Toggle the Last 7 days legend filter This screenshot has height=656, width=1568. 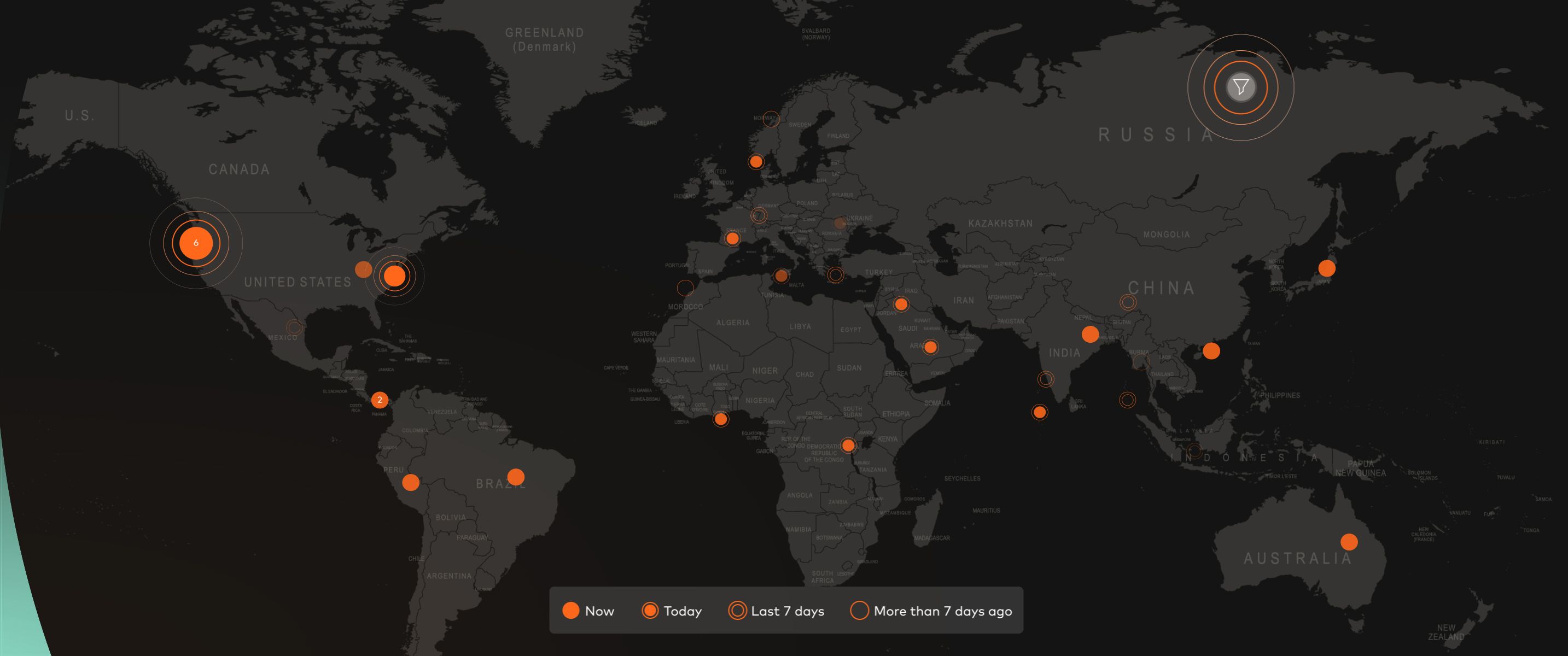coord(776,611)
